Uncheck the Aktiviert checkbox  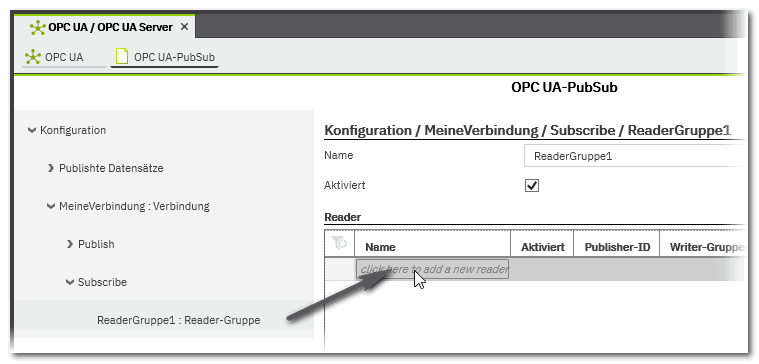pos(532,185)
